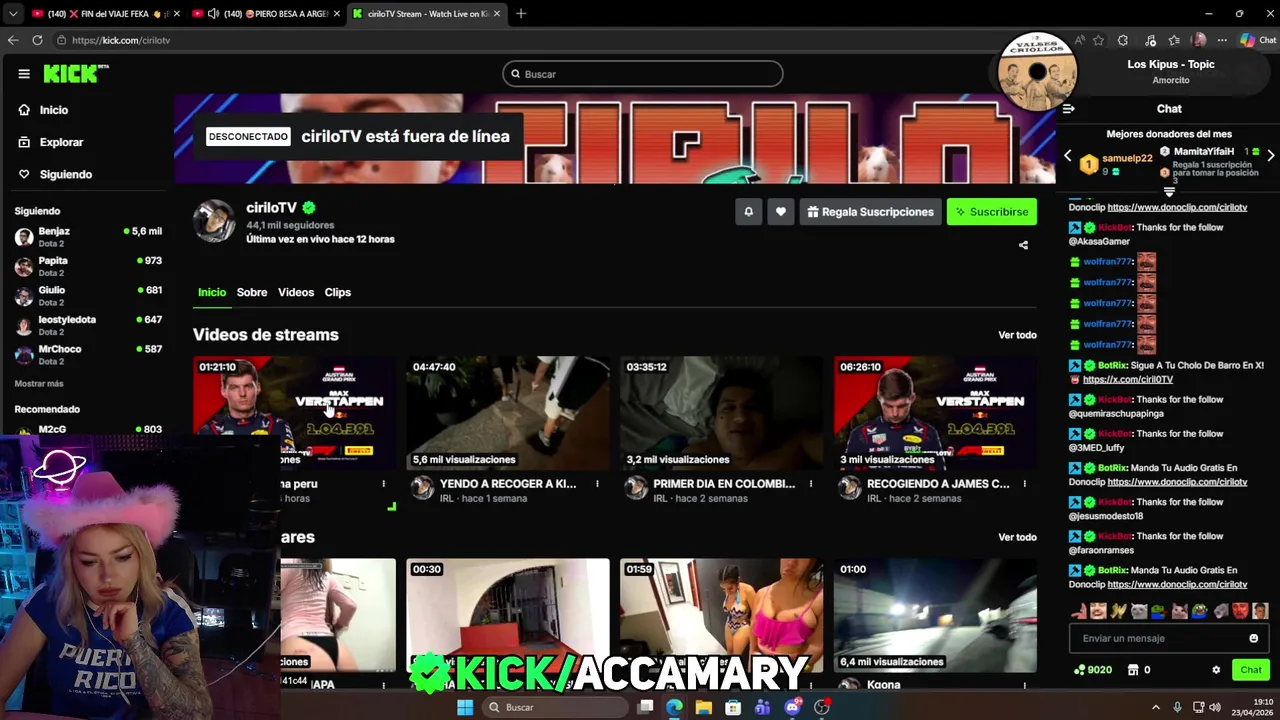Open the 01:21:10 Verstappen stream video
Image resolution: width=1280 pixels, height=720 pixels.
(294, 412)
